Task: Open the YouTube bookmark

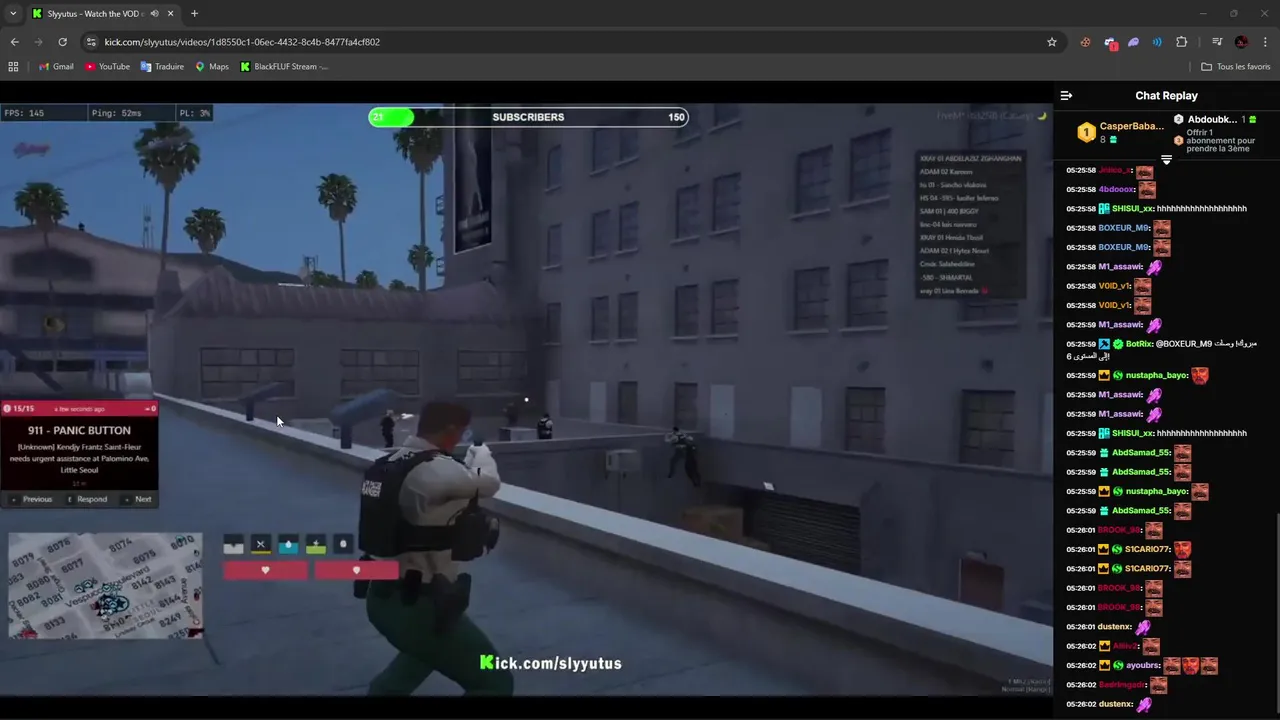Action: [107, 66]
